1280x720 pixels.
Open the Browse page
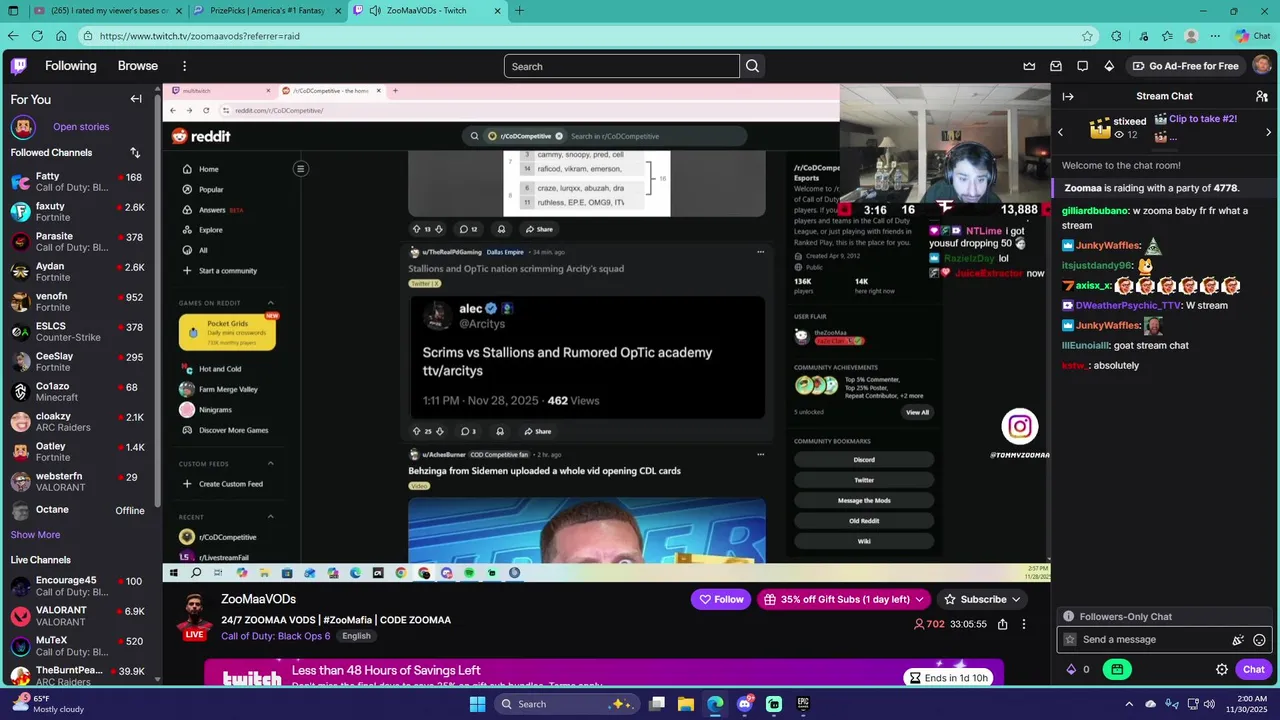tap(138, 66)
